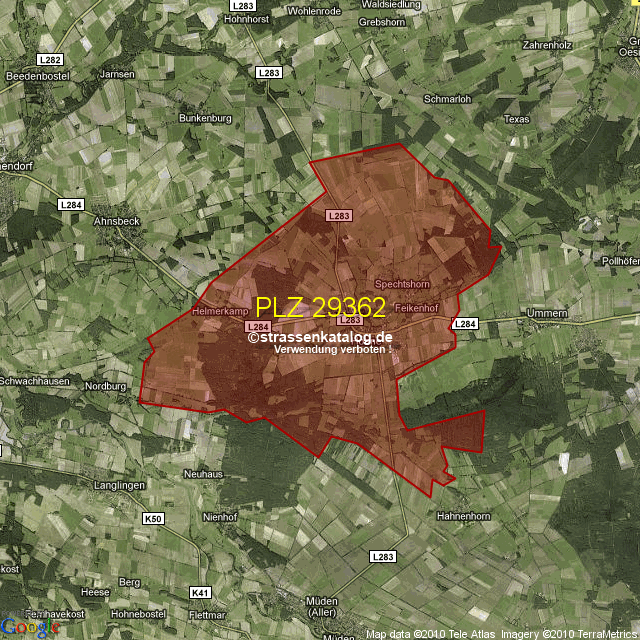Select the L283 shield south of Hahnenhorn
This screenshot has height=640, width=640.
pyautogui.click(x=382, y=556)
